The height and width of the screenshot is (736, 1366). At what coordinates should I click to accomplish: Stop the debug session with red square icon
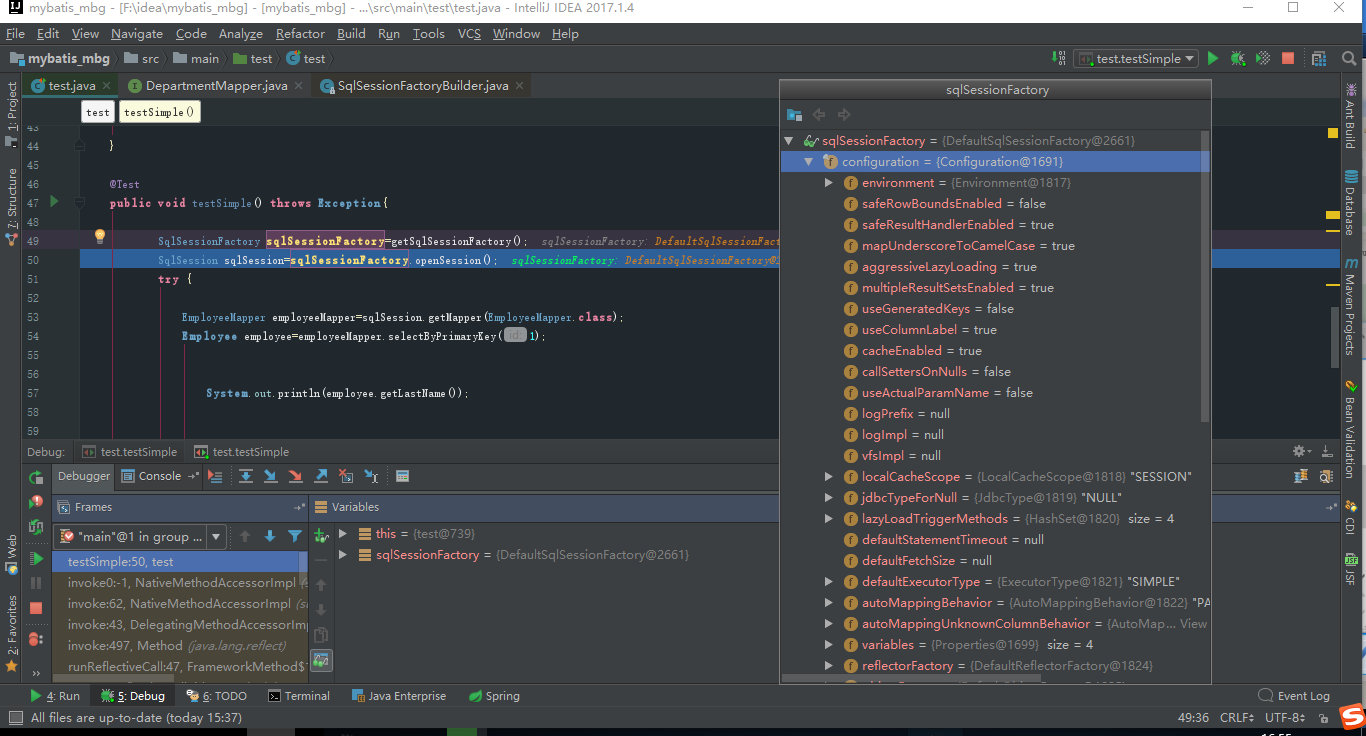(x=35, y=607)
